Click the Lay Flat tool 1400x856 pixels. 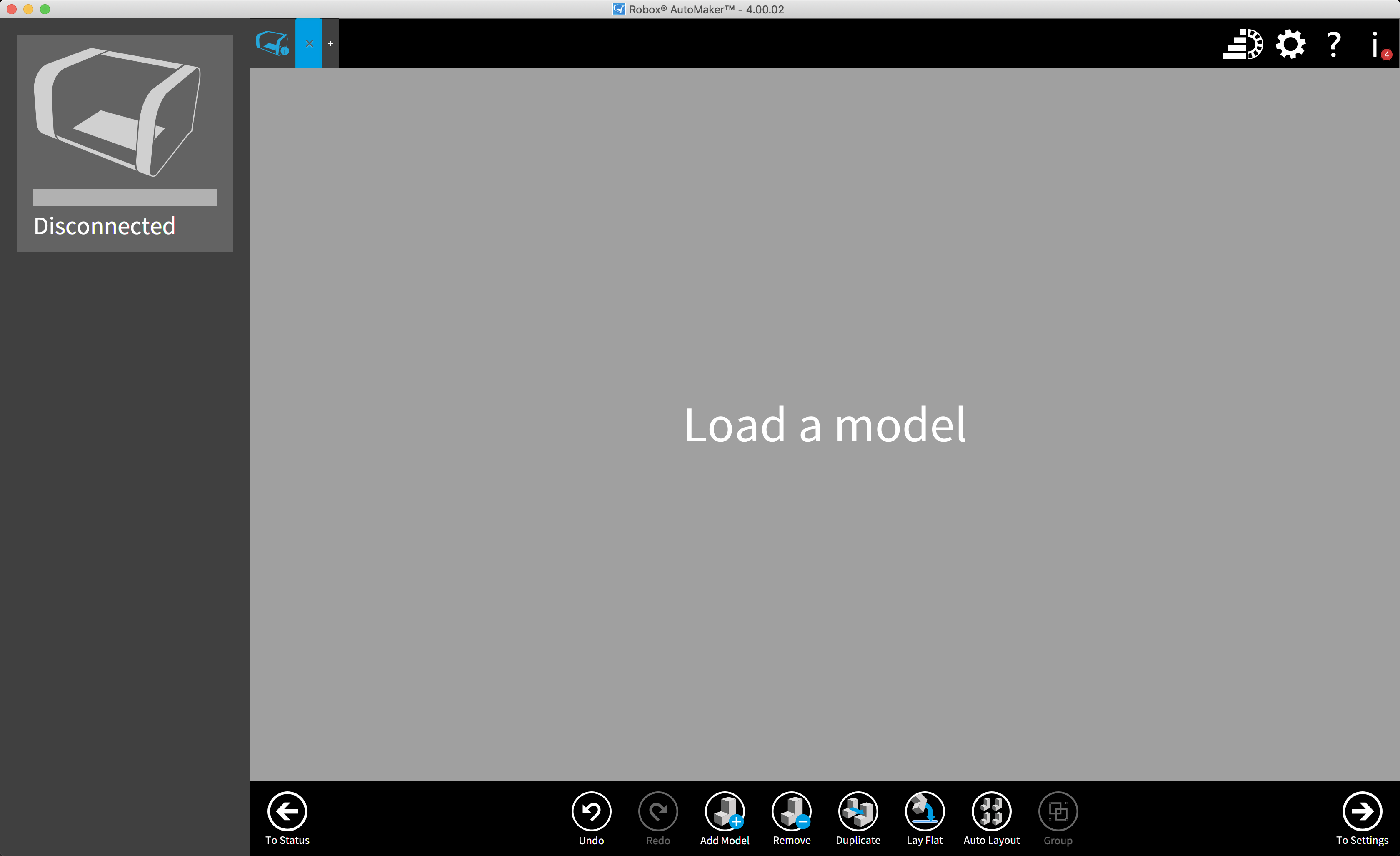tap(925, 811)
